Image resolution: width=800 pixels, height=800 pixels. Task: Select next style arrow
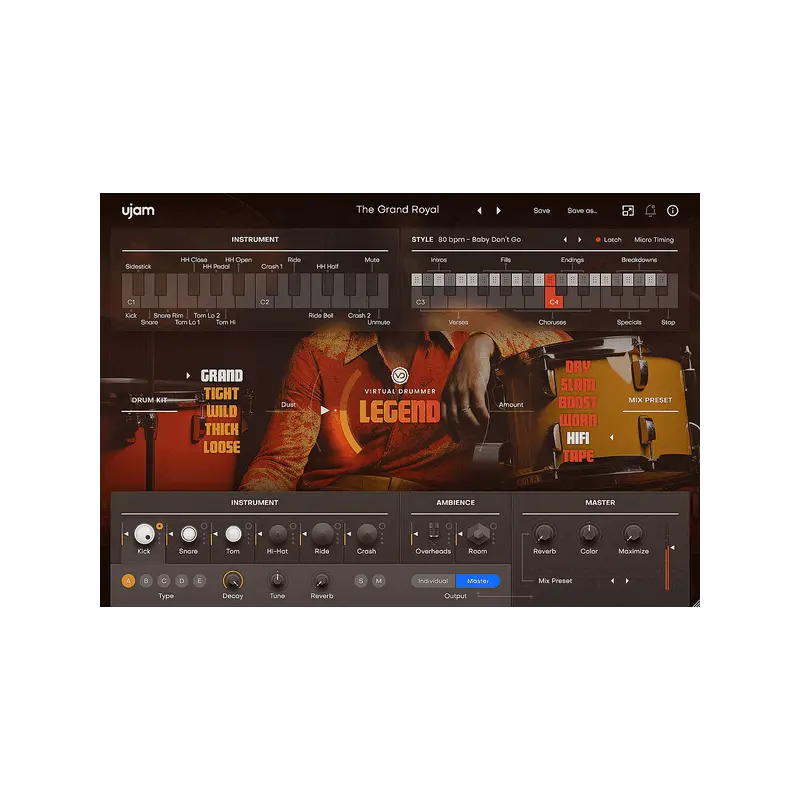coord(580,240)
